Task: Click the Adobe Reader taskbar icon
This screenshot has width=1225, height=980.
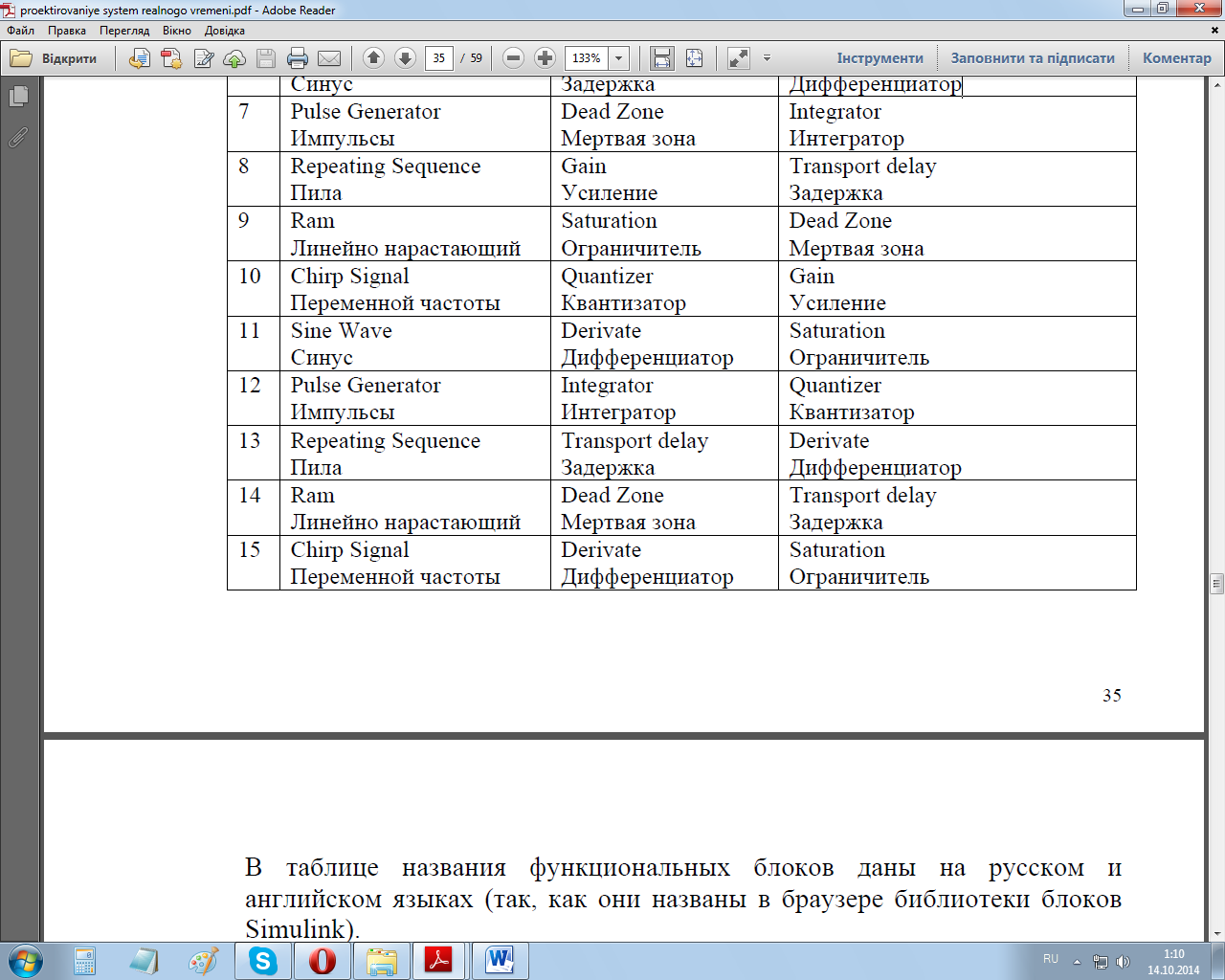Action: tap(440, 961)
